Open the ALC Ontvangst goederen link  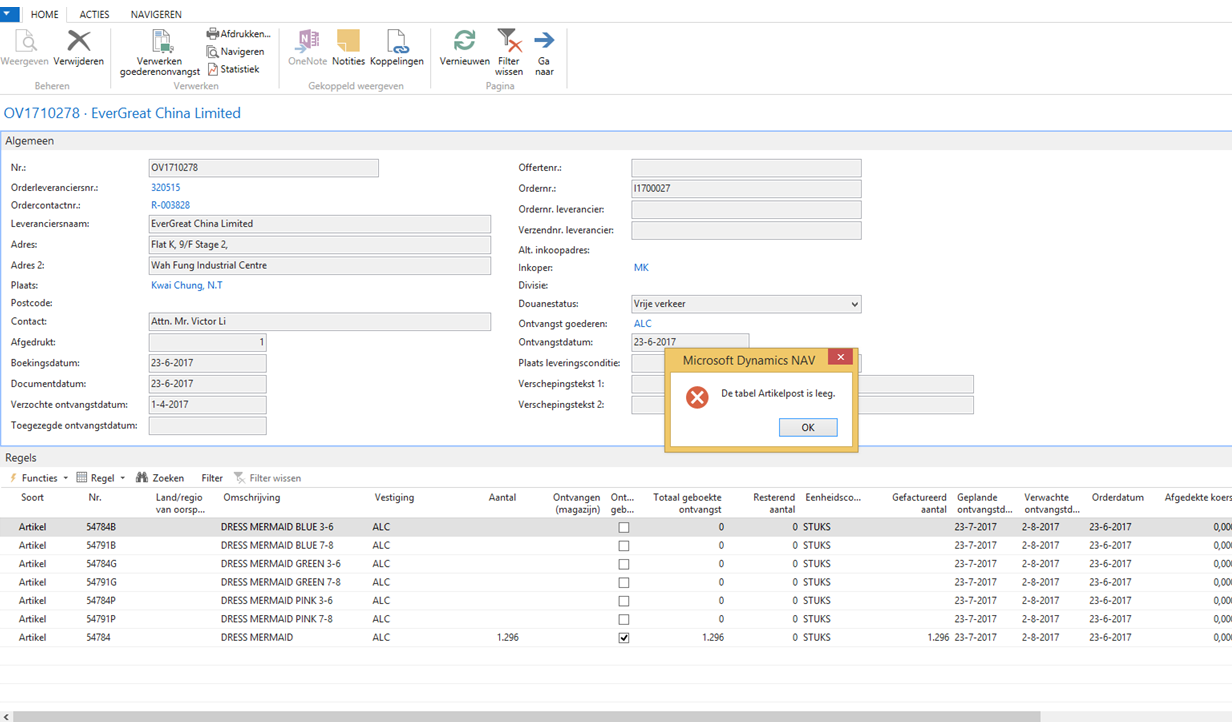point(643,323)
